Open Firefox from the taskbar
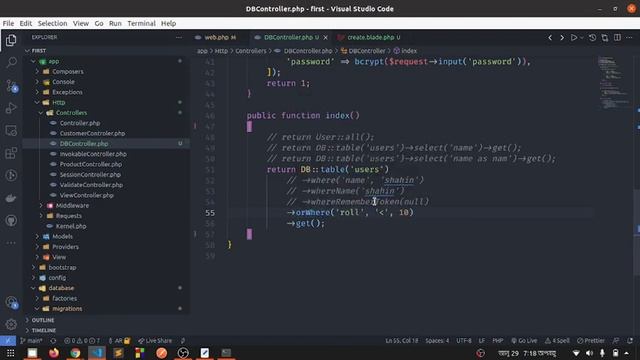The width and height of the screenshot is (640, 360). 54,353
